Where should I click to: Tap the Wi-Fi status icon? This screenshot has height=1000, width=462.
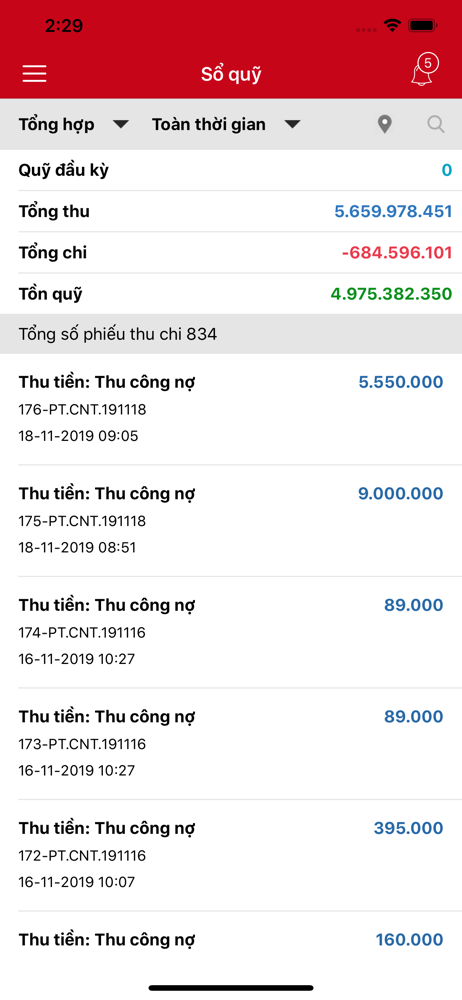tap(392, 26)
